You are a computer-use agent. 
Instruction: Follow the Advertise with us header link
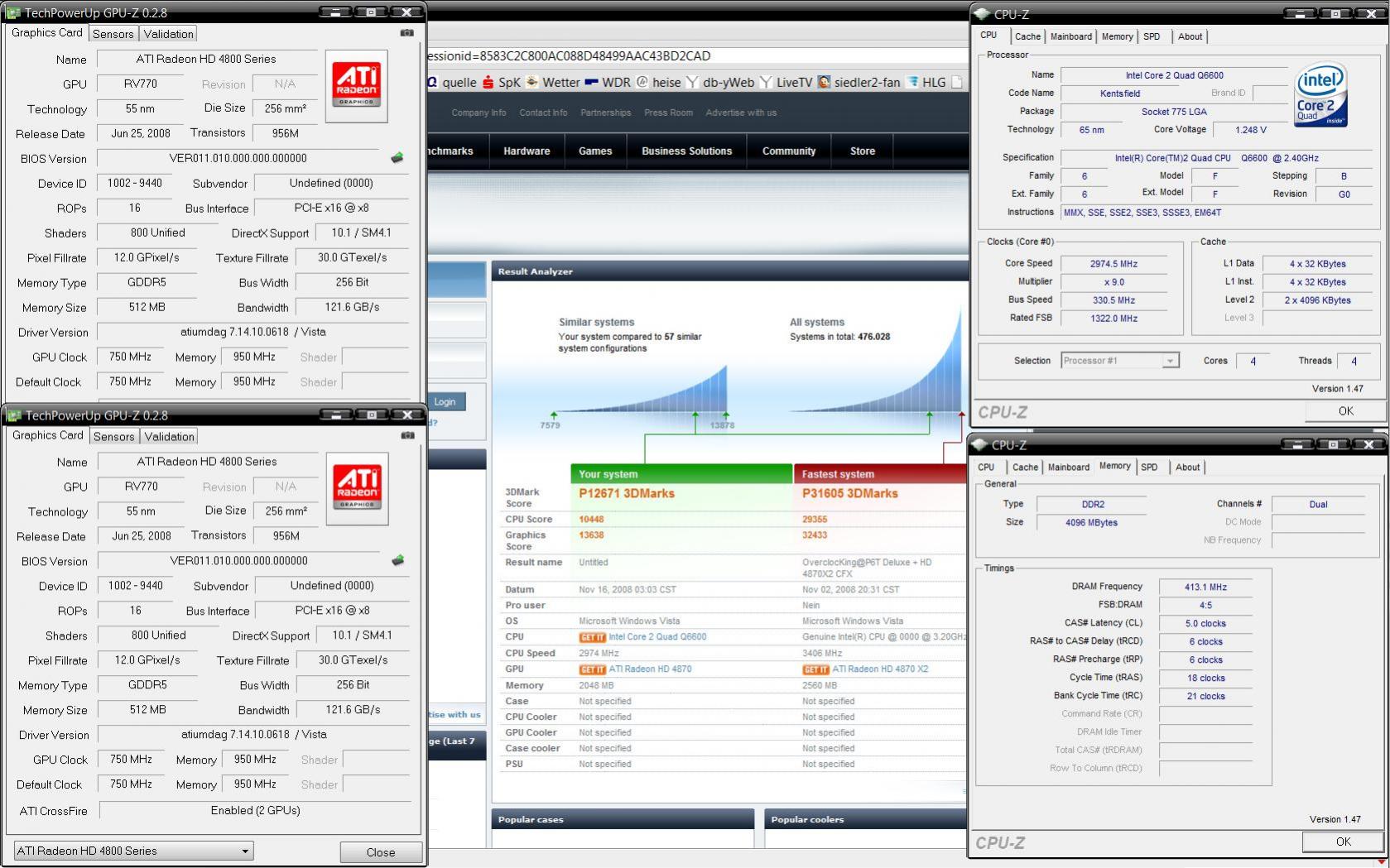(741, 113)
